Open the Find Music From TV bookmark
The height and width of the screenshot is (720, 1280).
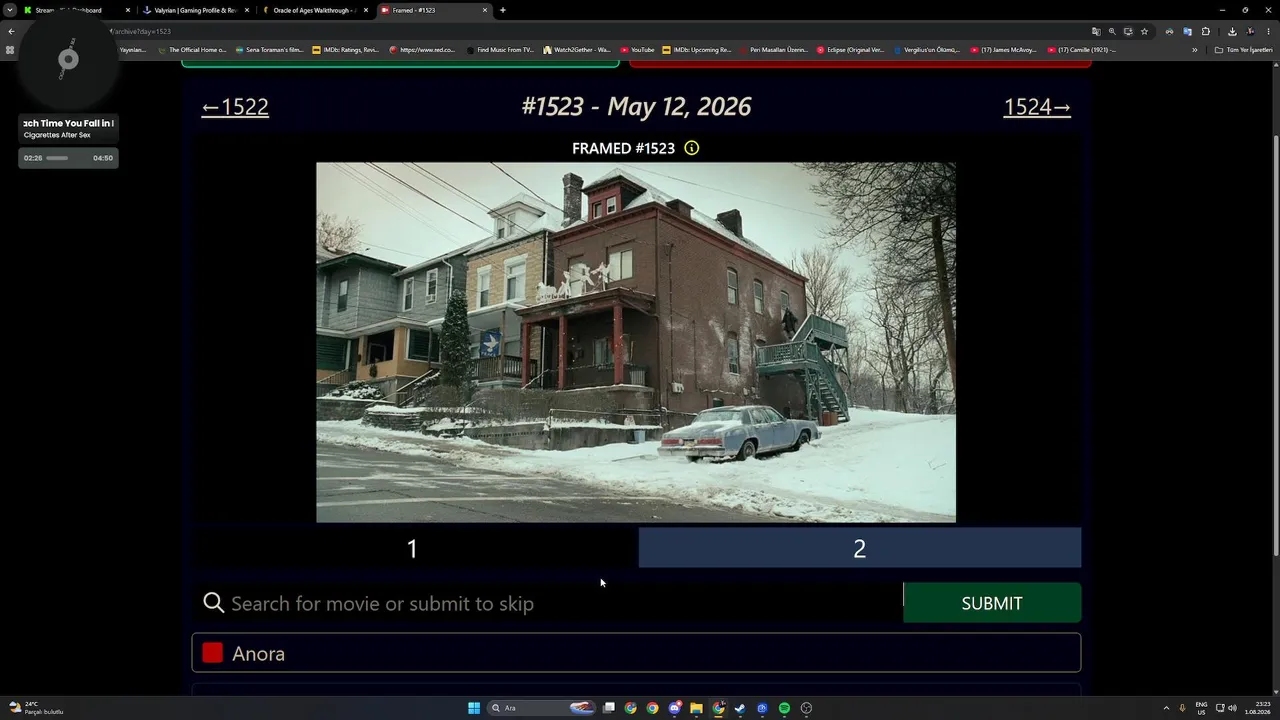[500, 50]
